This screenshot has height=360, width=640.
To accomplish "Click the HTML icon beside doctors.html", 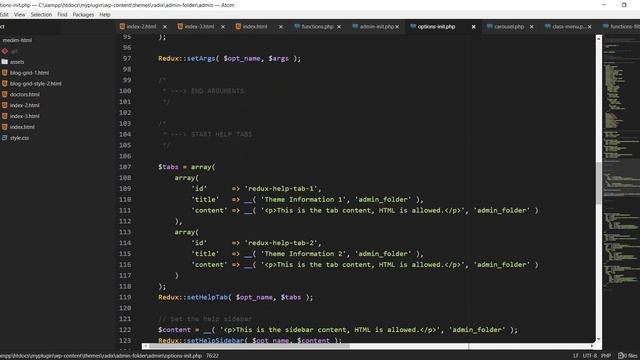I will pos(4,94).
